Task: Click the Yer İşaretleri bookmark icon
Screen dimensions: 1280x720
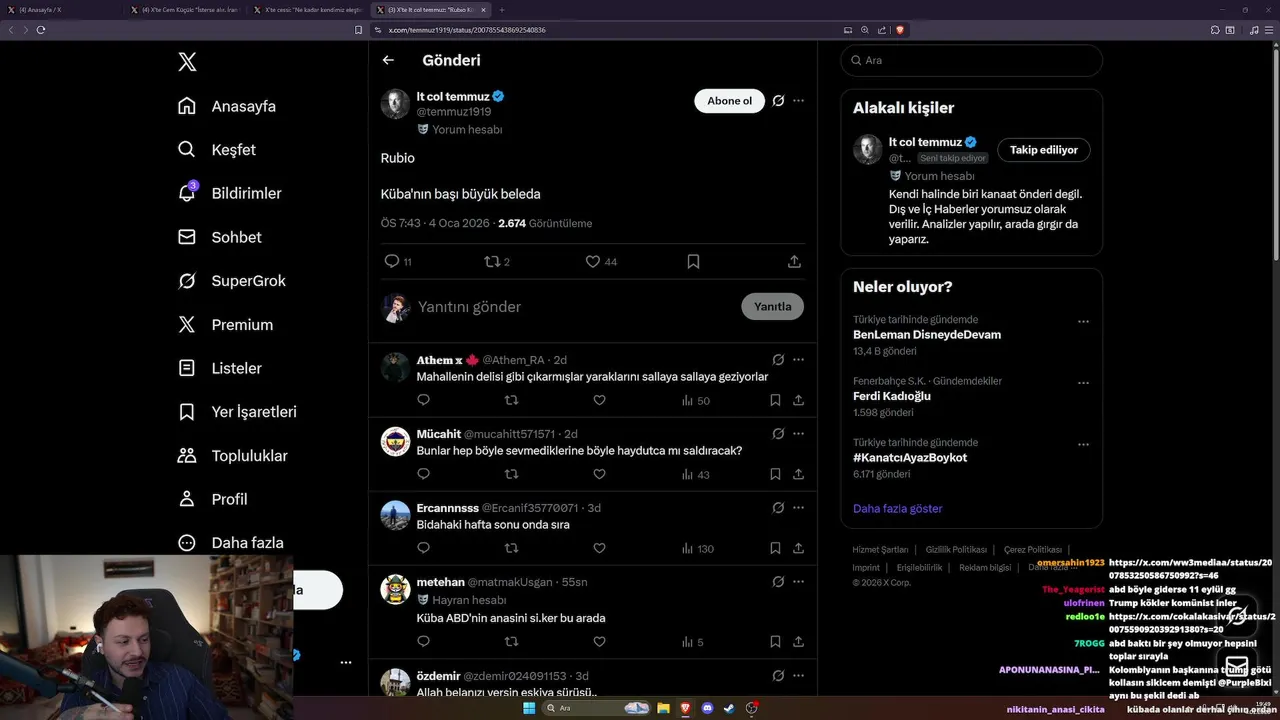Action: (x=187, y=412)
